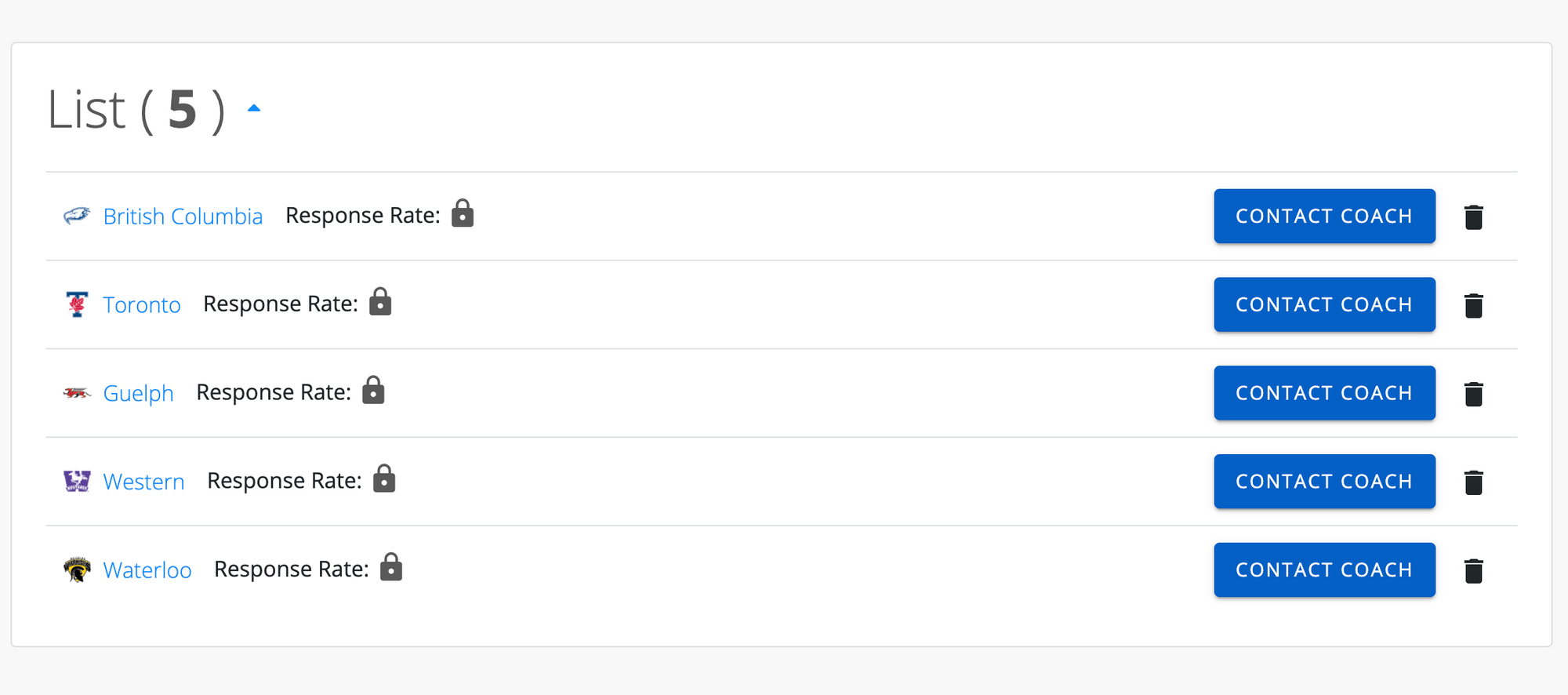Contact the Toronto coach

click(1324, 304)
